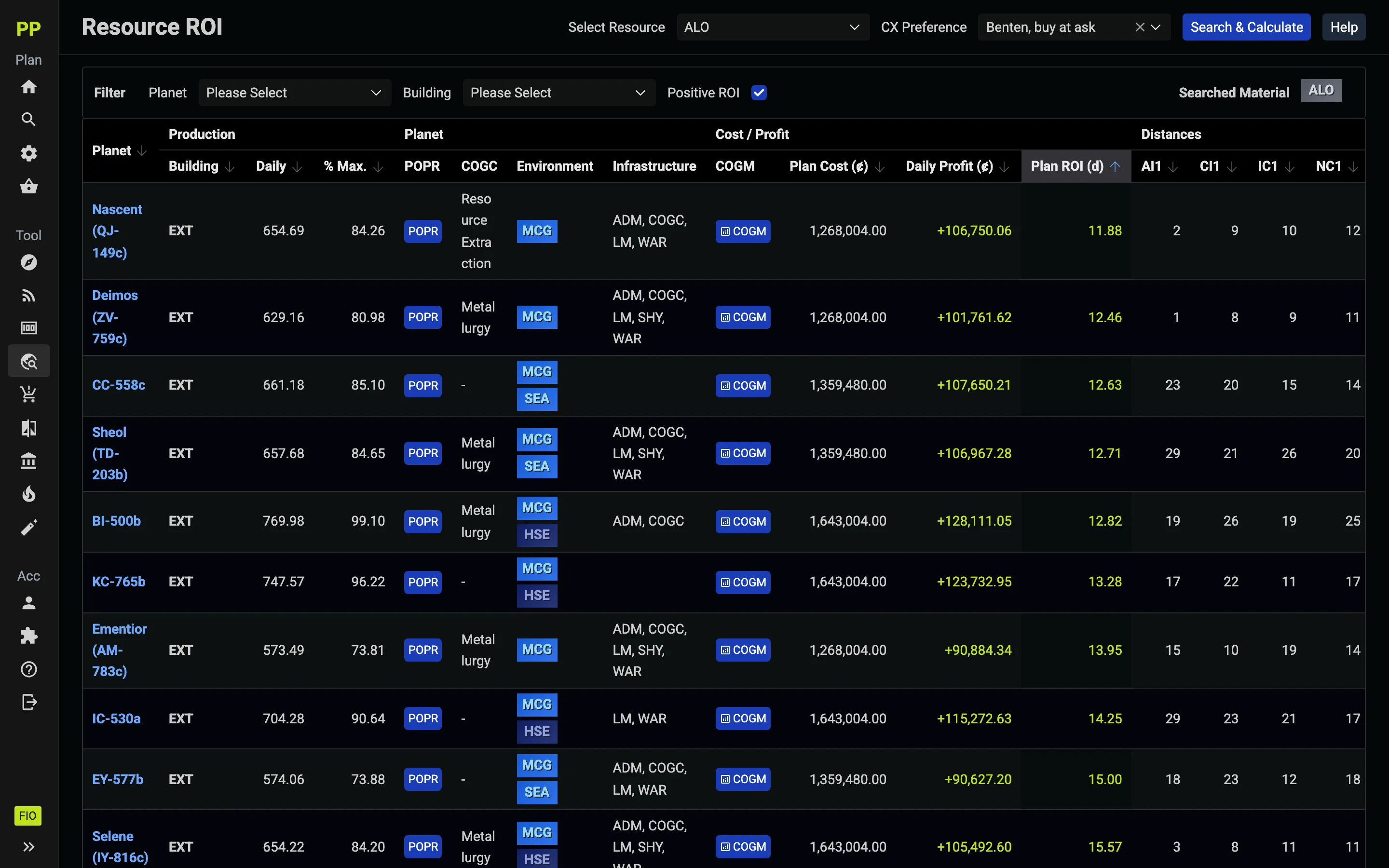Click POPR button in BI-500b row
This screenshot has width=1389, height=868.
point(423,522)
